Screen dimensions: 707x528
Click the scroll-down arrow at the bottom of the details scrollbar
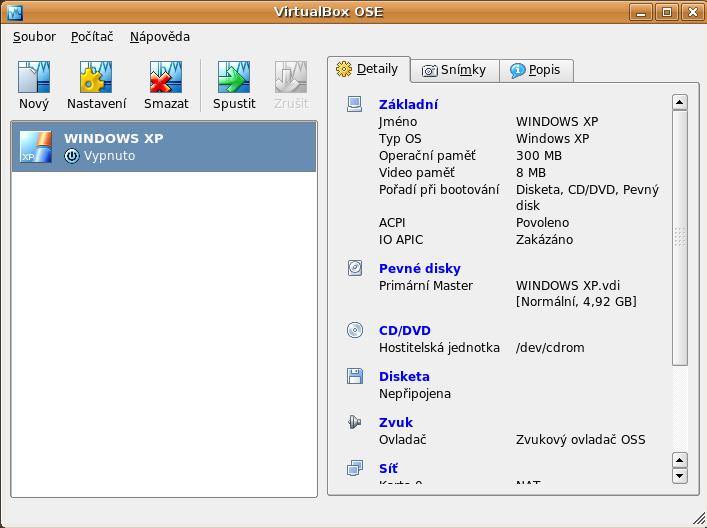pyautogui.click(x=679, y=476)
